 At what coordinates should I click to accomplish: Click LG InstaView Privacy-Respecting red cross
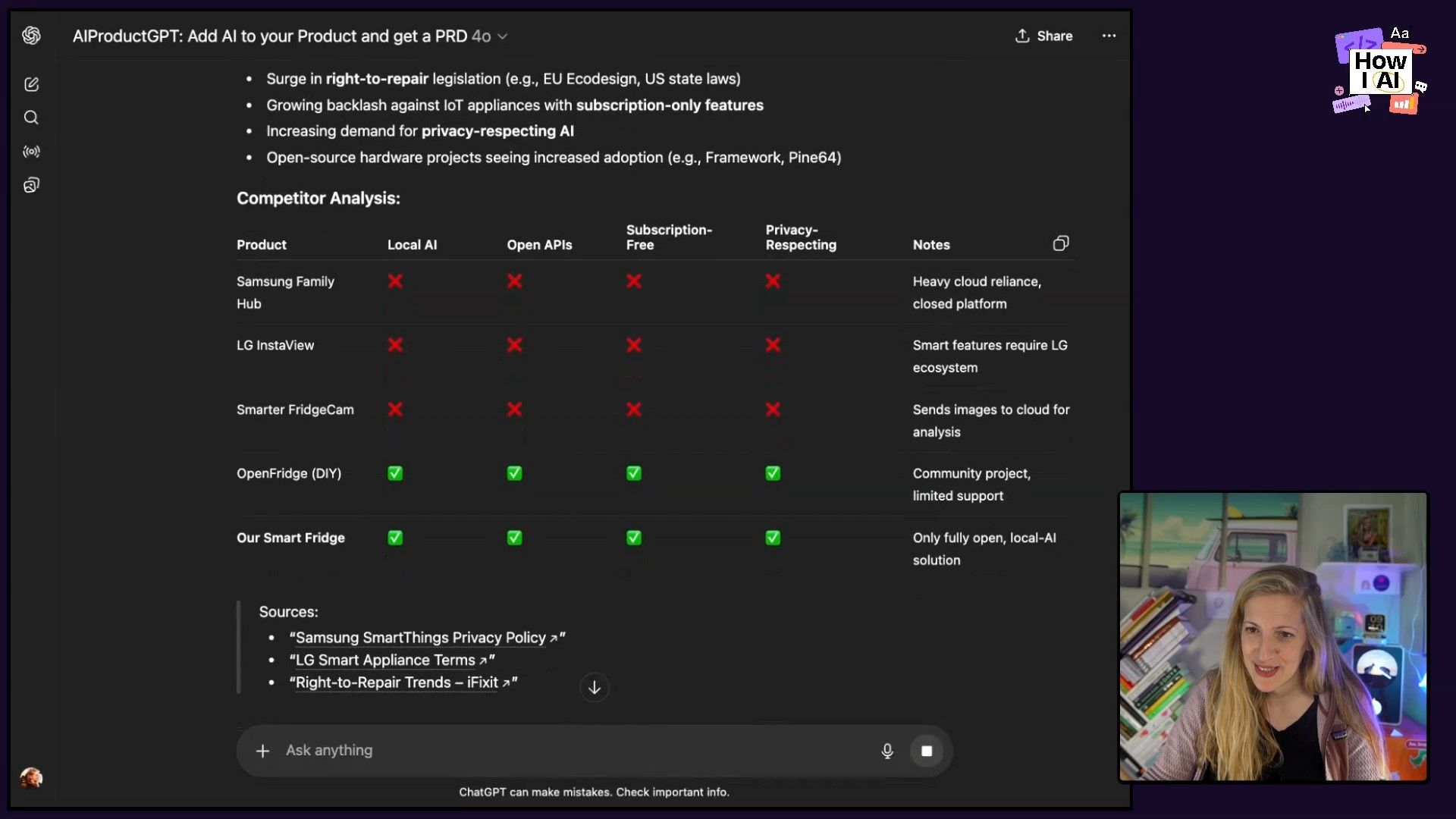(x=773, y=345)
